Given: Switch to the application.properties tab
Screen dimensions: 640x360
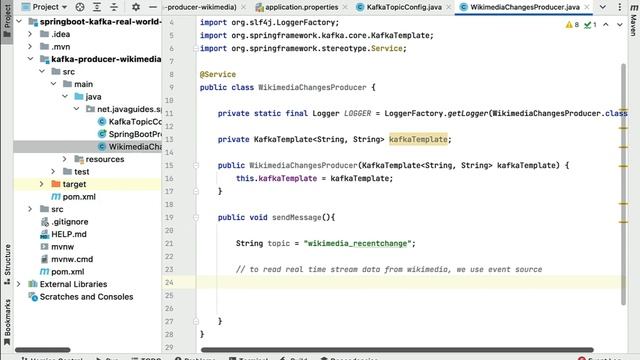Looking at the screenshot, I should click(301, 7).
